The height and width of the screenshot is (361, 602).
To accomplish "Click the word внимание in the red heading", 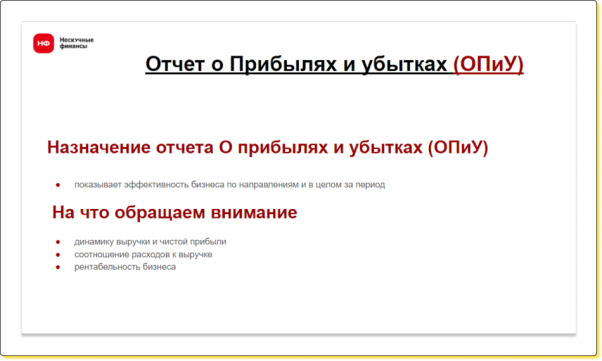I will [254, 212].
